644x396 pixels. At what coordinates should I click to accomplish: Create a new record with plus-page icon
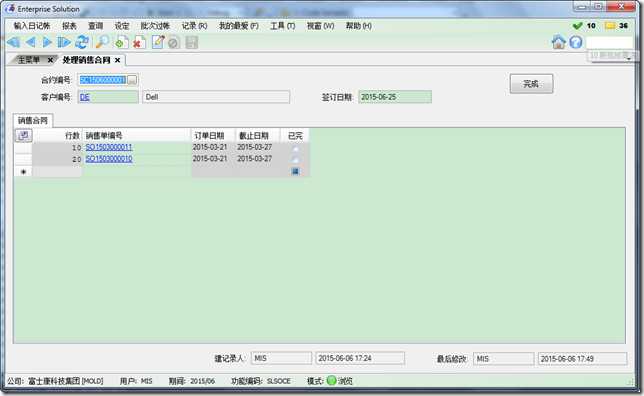click(x=121, y=42)
